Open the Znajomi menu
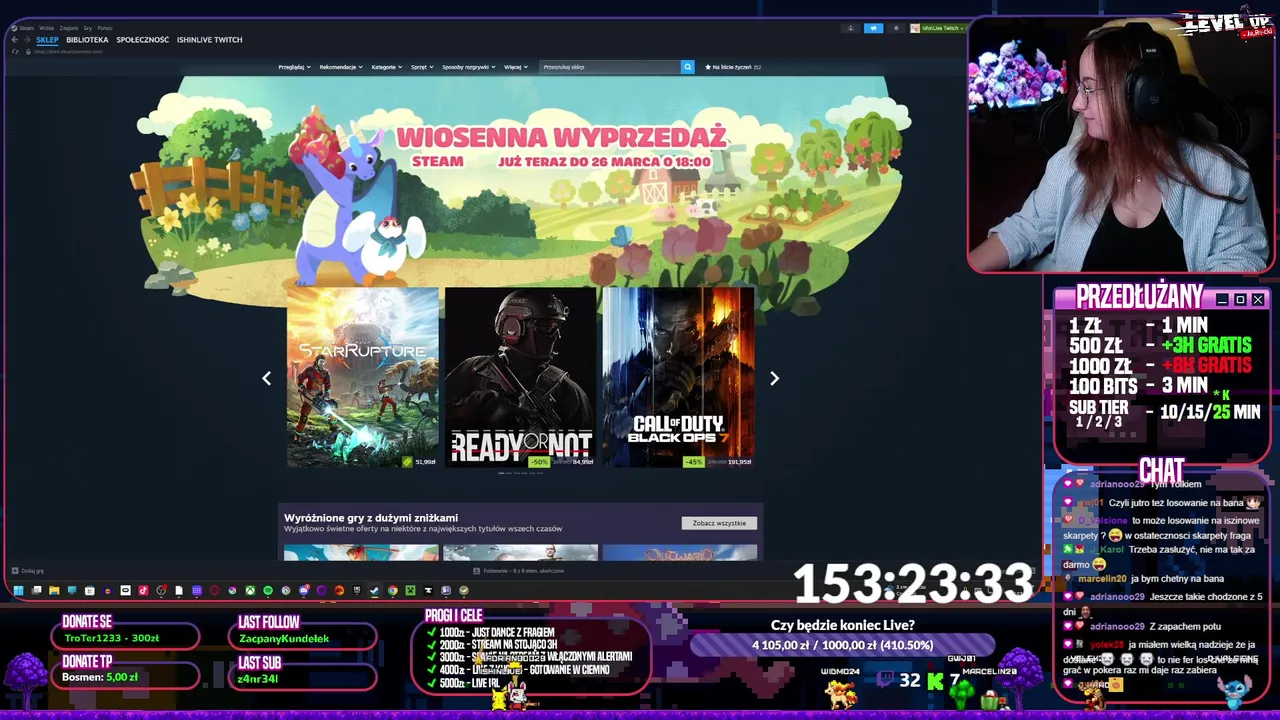 [69, 28]
